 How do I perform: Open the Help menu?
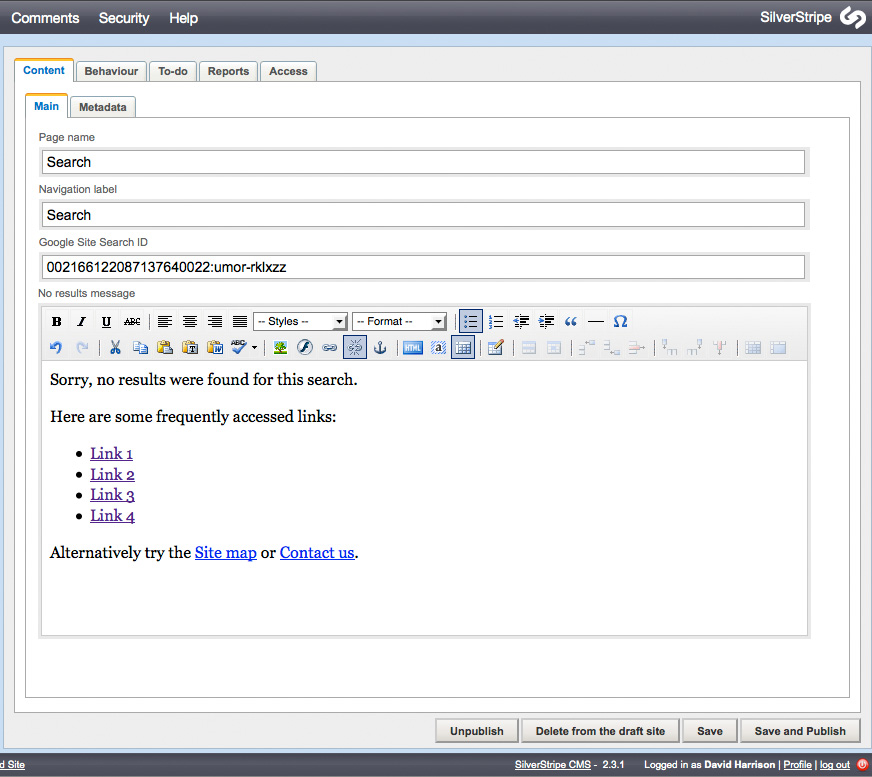pyautogui.click(x=184, y=18)
